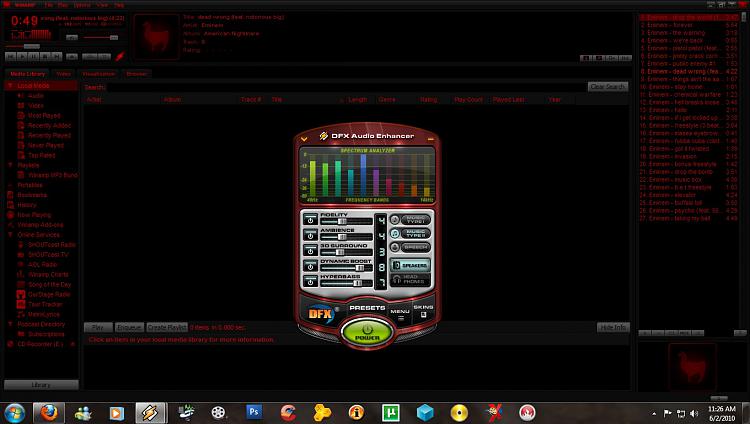750x424 pixels.
Task: Click the Library button at bottom left
Action: [41, 385]
